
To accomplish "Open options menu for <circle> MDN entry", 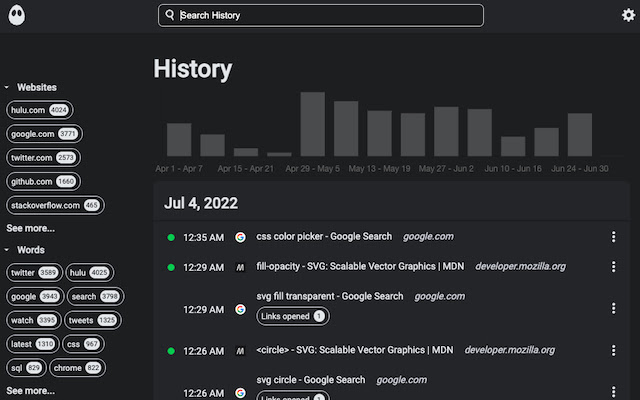I will coord(613,350).
